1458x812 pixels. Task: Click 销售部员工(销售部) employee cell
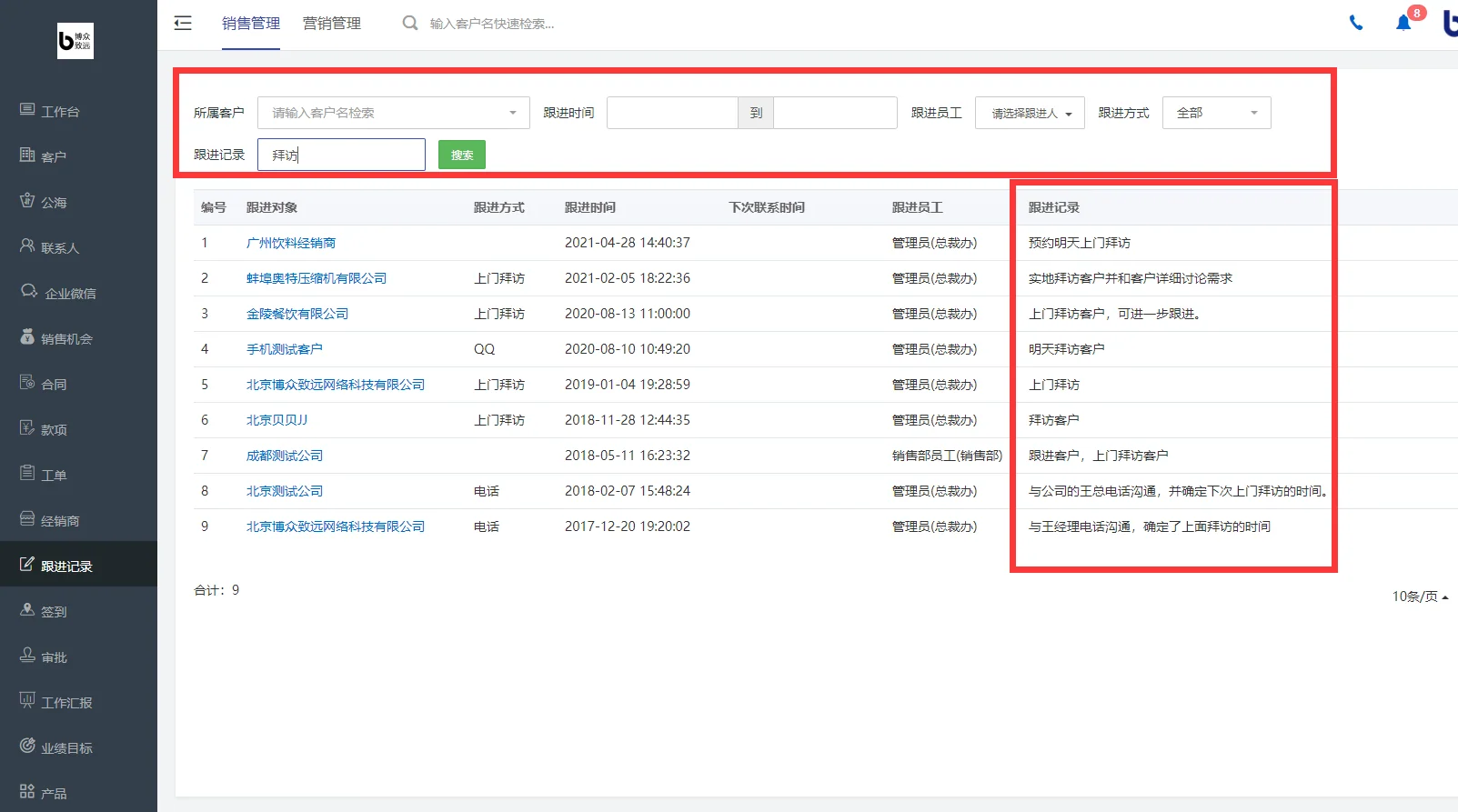[947, 456]
